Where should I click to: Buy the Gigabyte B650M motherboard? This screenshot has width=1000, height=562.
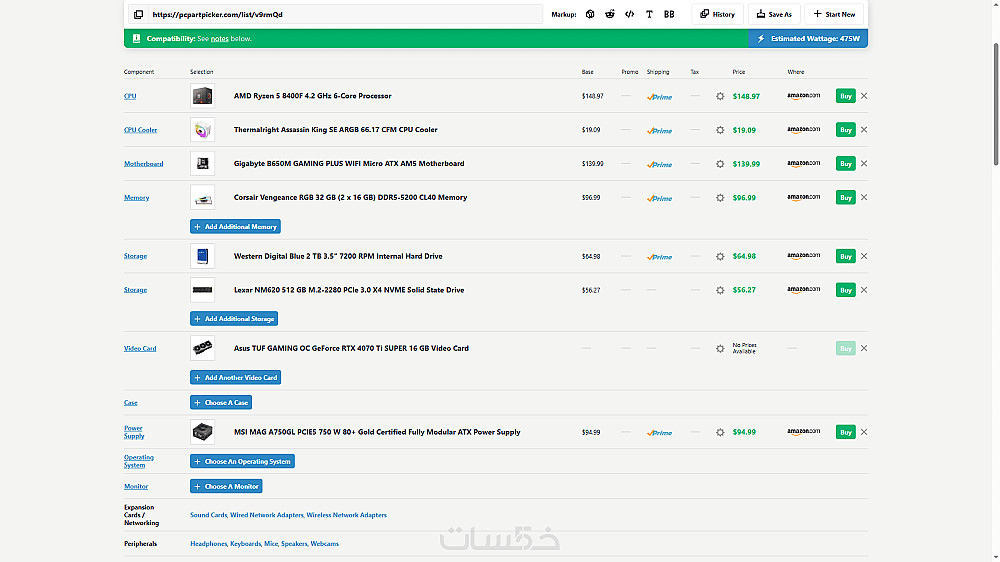(846, 163)
